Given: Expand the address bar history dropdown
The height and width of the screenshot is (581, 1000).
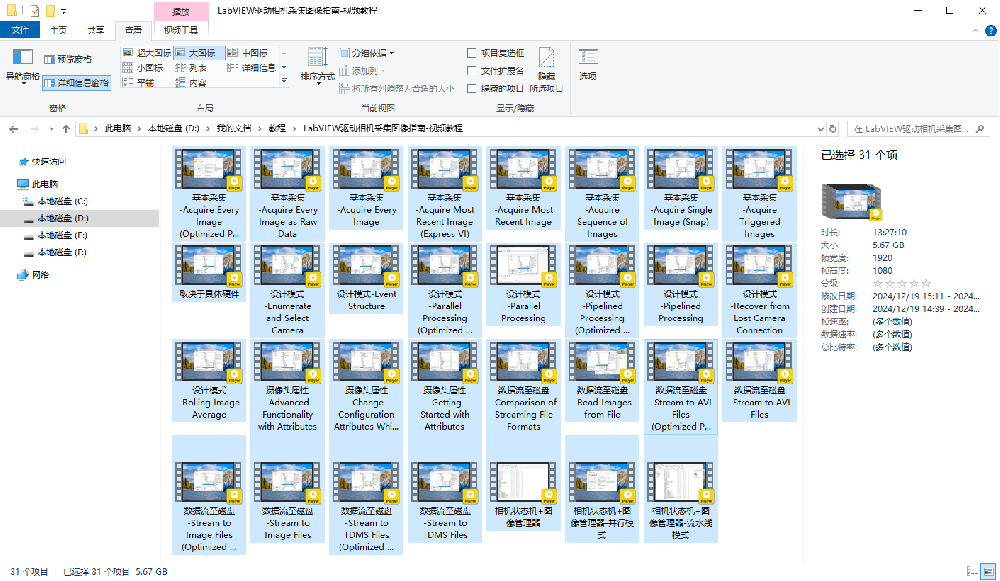Looking at the screenshot, I should click(x=820, y=129).
